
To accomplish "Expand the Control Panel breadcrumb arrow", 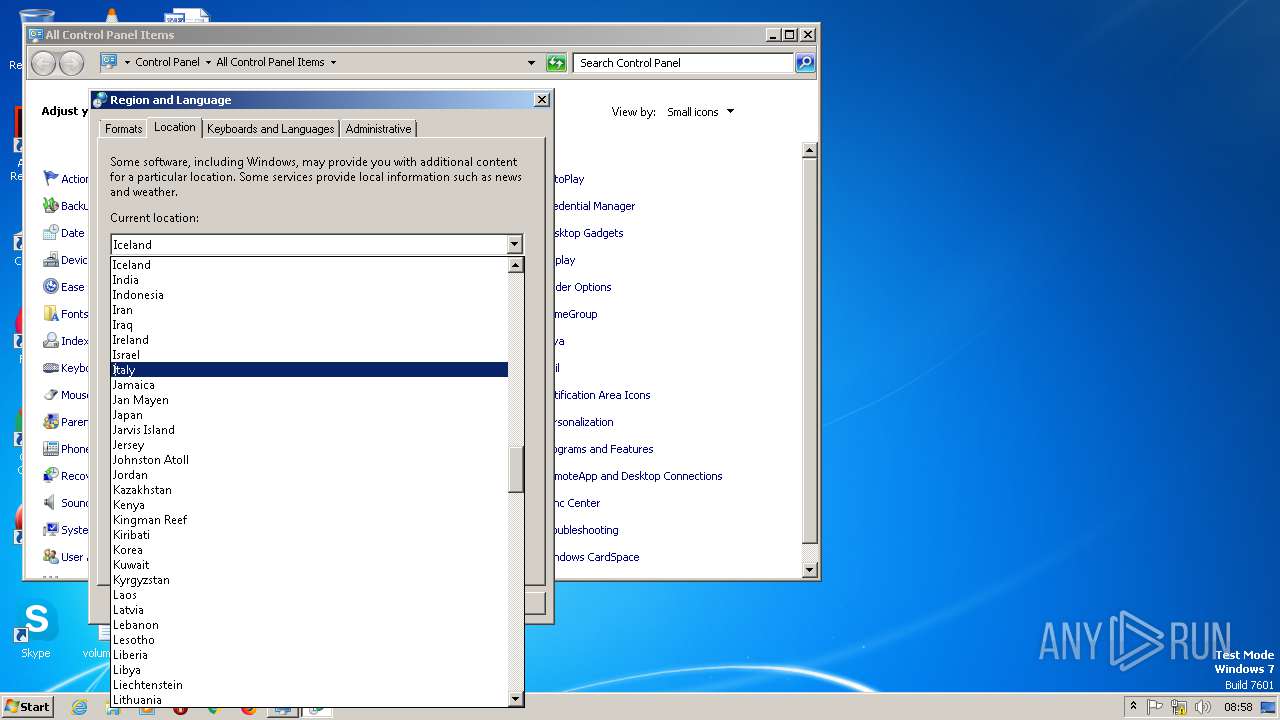I will tap(208, 62).
